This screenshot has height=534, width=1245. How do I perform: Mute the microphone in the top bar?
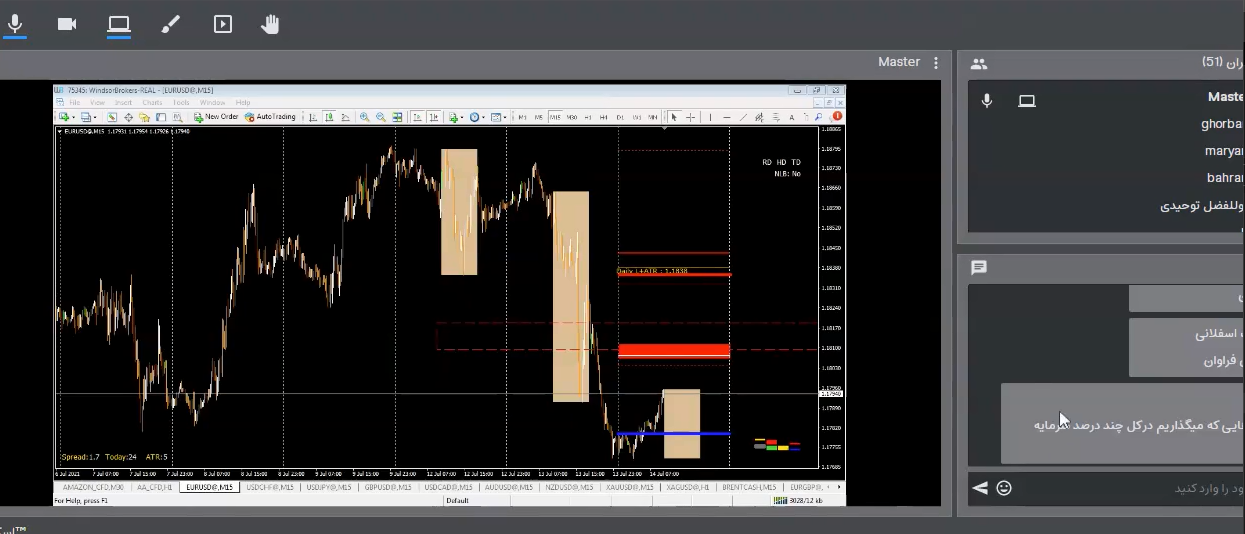coord(16,24)
